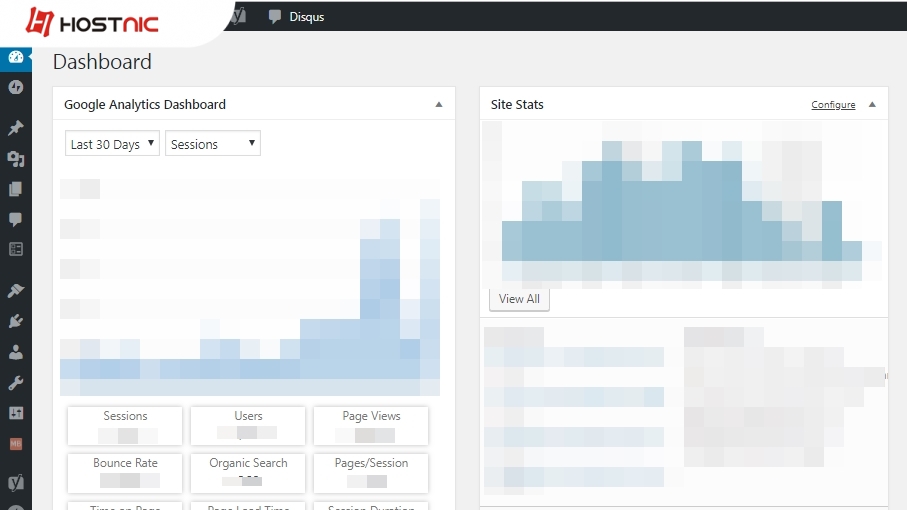This screenshot has height=510, width=907.
Task: Open Posts via the pushpin icon
Action: pos(16,128)
